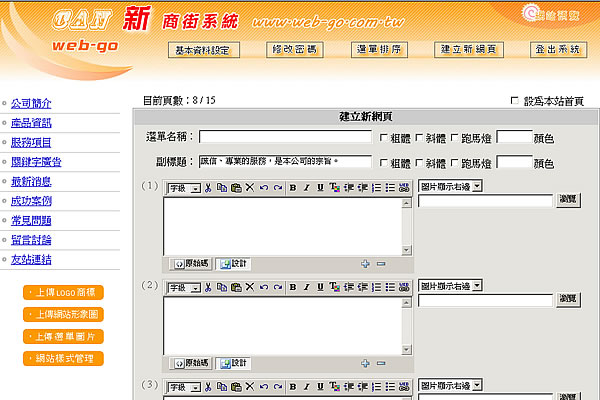Click the Bold icon in editor 1 toolbar
600x400 pixels.
[x=292, y=187]
